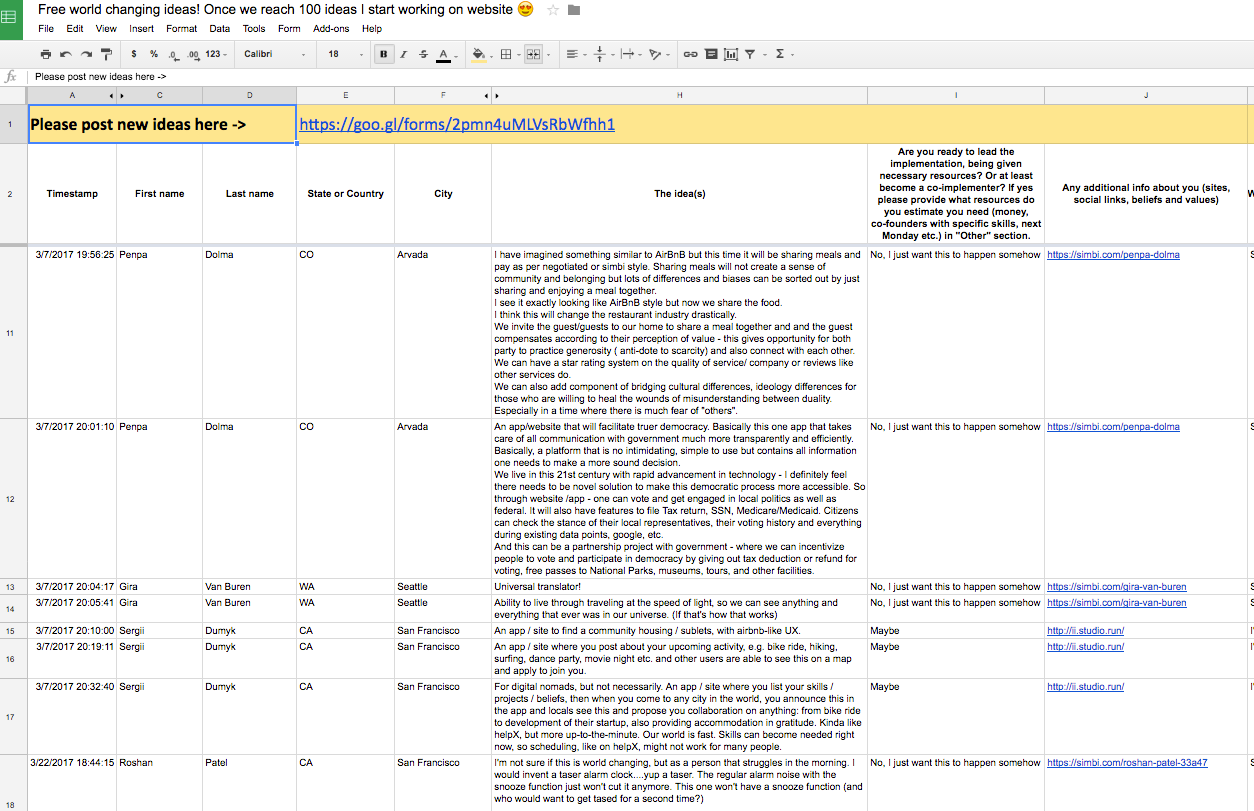Toggle bold formatting
Image resolution: width=1254 pixels, height=811 pixels.
[x=384, y=54]
